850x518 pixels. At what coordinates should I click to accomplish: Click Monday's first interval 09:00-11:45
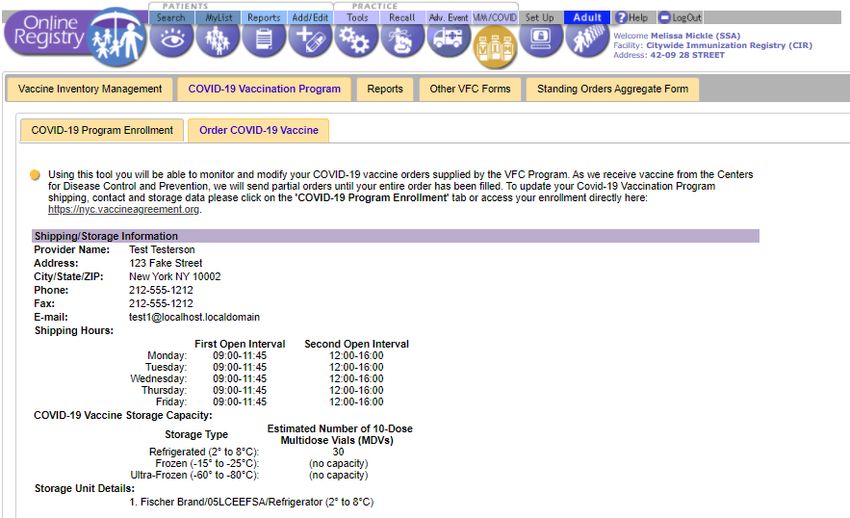pos(240,355)
